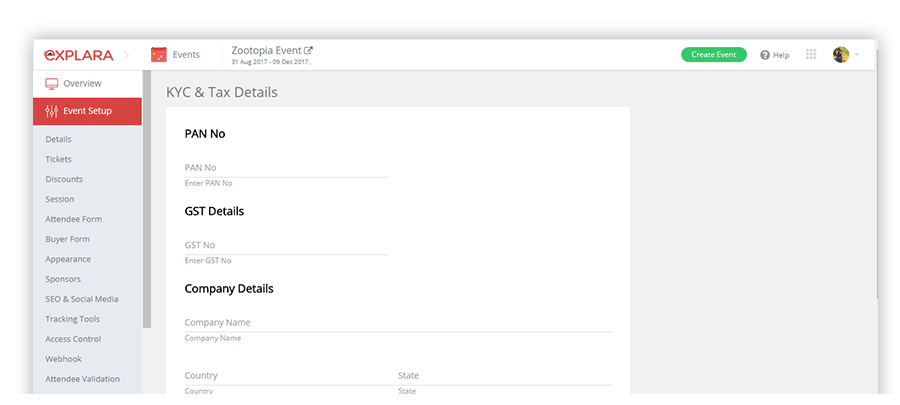Focus the PAN No input field
Image resolution: width=900 pixels, height=405 pixels.
click(x=286, y=168)
